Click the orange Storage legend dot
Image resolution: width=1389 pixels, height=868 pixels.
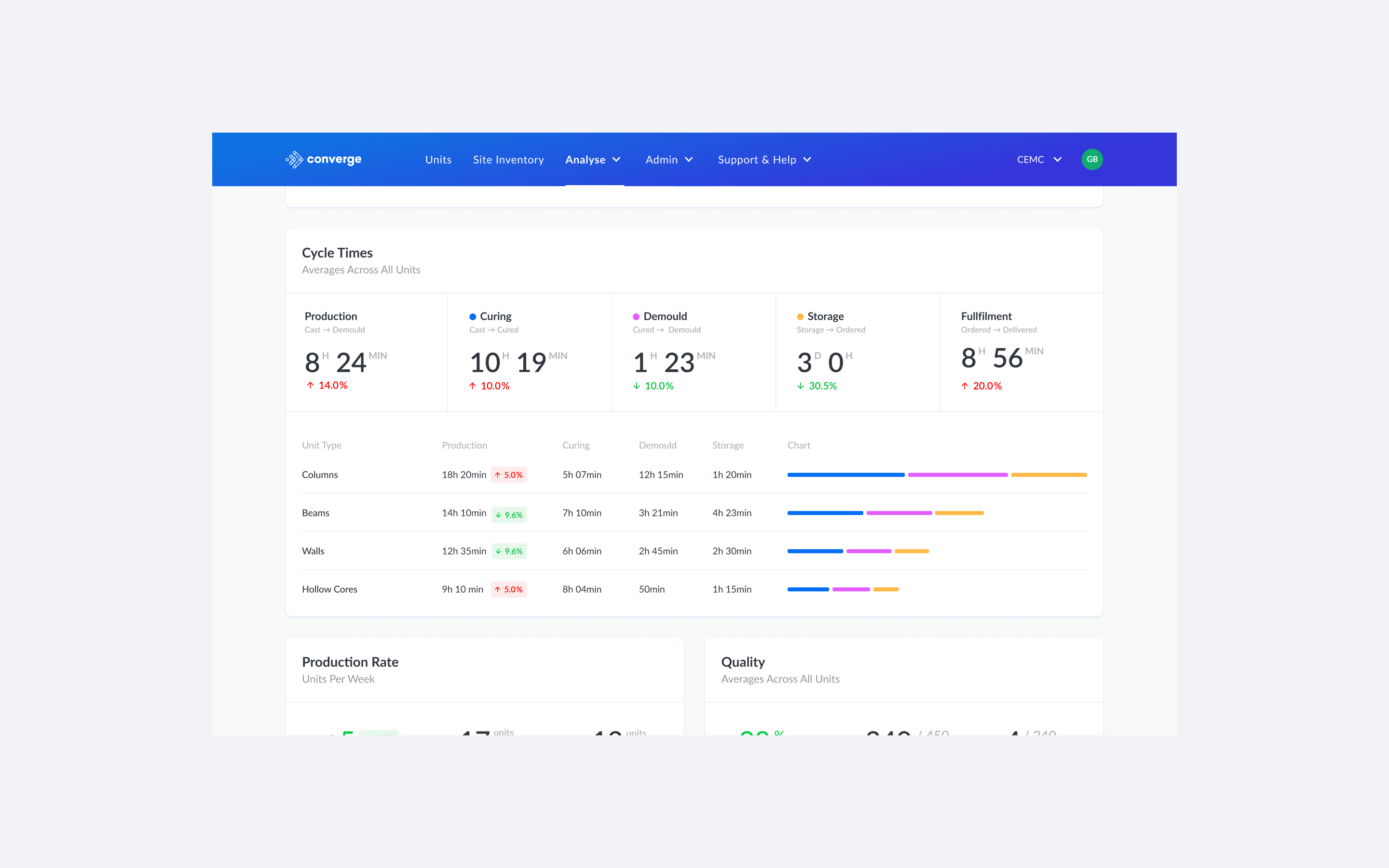pyautogui.click(x=800, y=317)
